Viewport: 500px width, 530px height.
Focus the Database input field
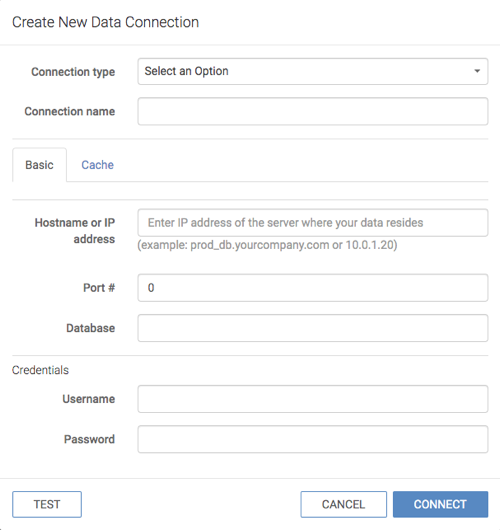[x=312, y=328]
